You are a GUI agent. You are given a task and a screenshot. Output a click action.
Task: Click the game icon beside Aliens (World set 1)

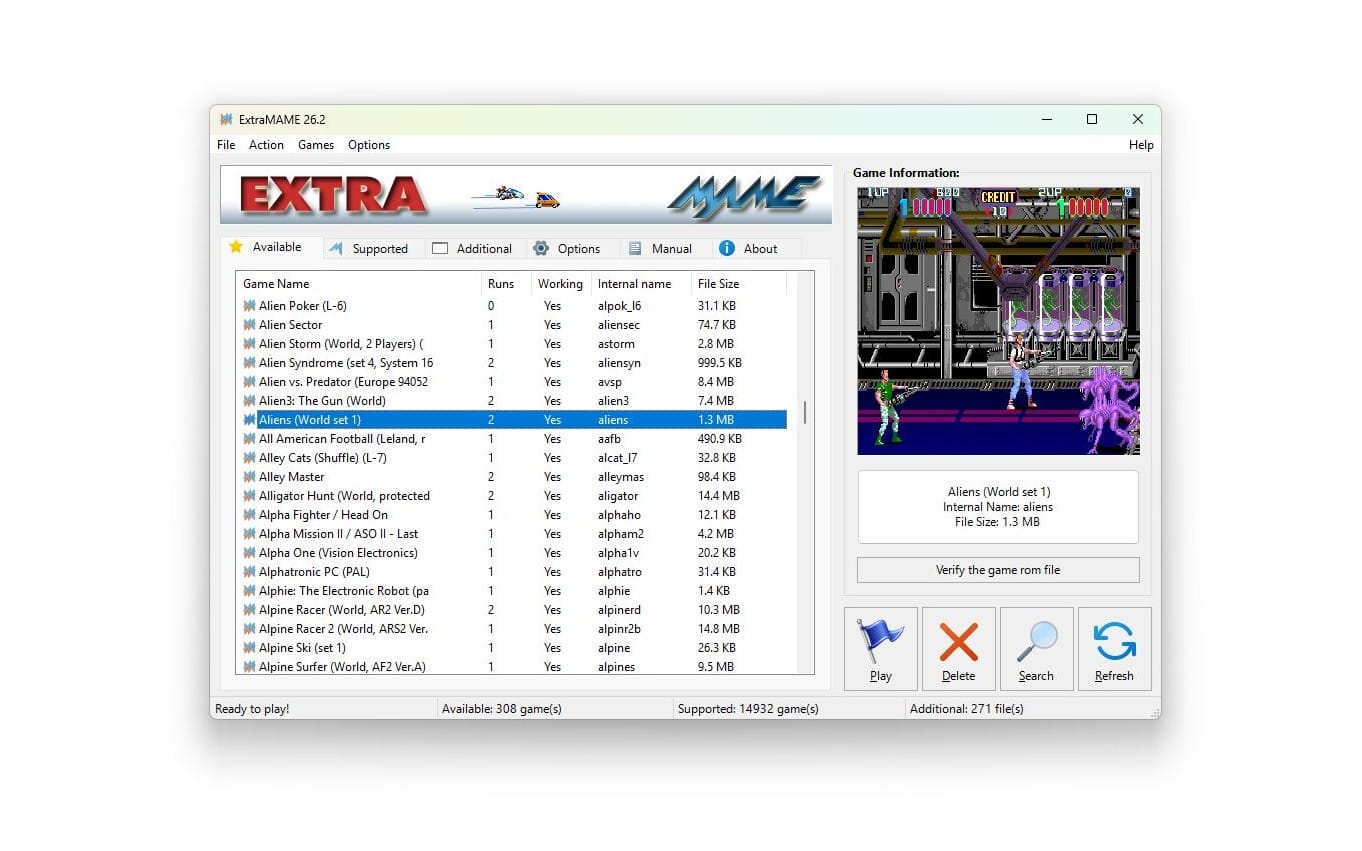click(x=250, y=420)
